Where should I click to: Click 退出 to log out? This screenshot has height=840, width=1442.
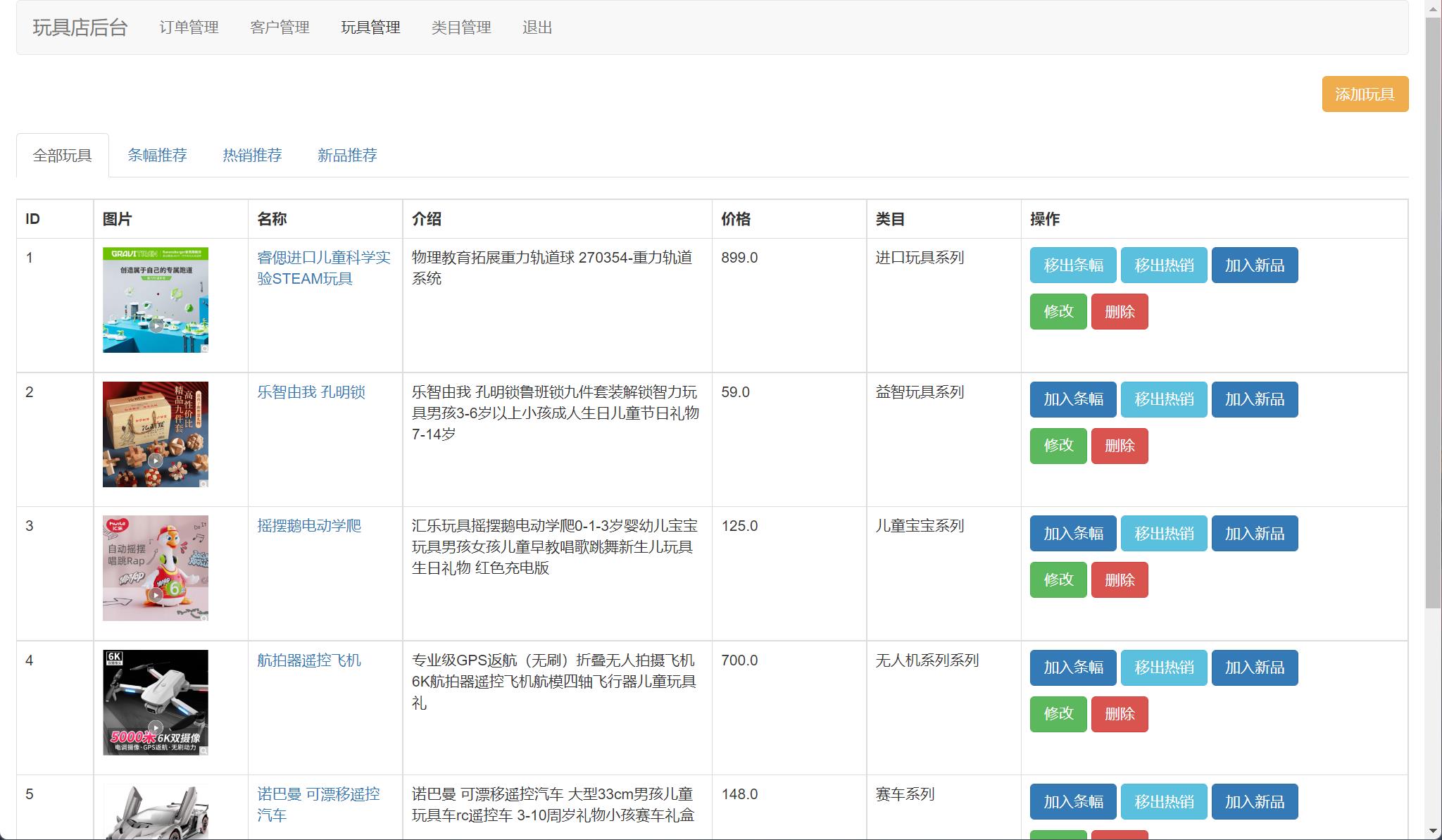537,27
